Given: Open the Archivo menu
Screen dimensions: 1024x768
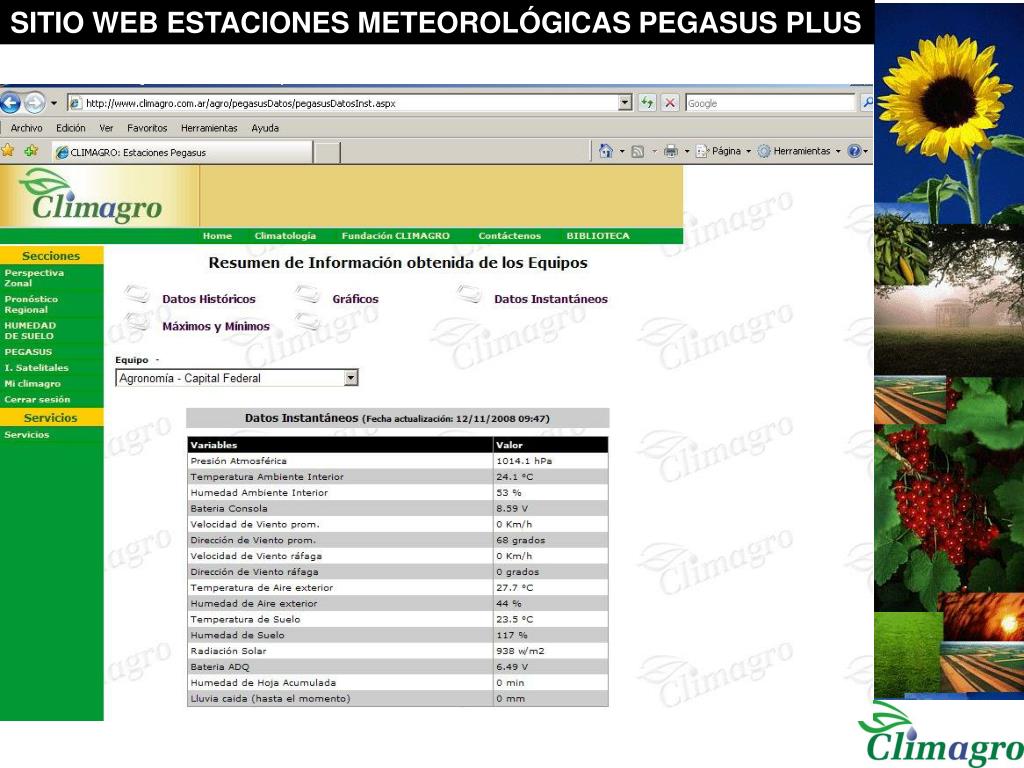Looking at the screenshot, I should click(x=26, y=128).
